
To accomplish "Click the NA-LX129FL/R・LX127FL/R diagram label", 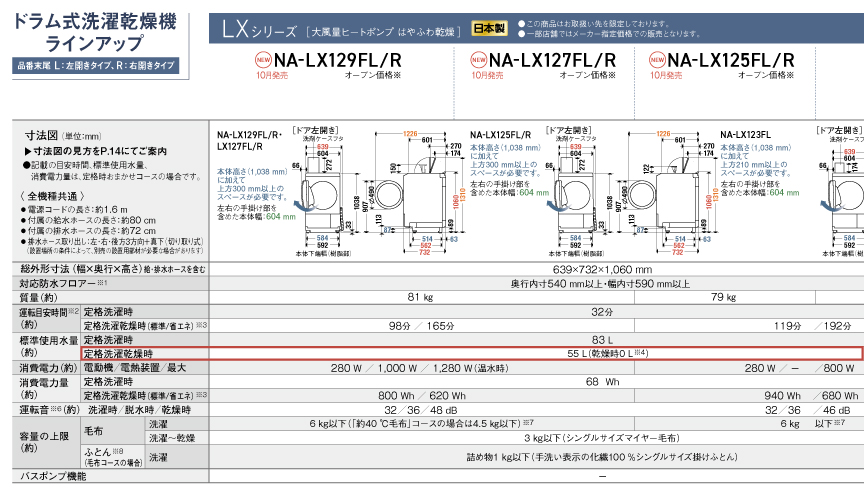I will click(x=250, y=141).
